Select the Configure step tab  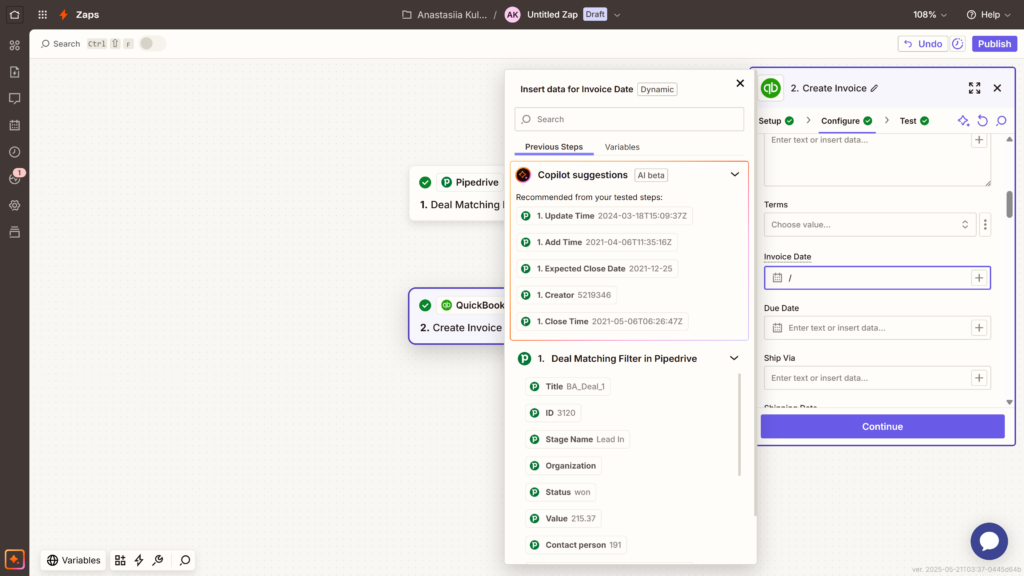point(846,121)
